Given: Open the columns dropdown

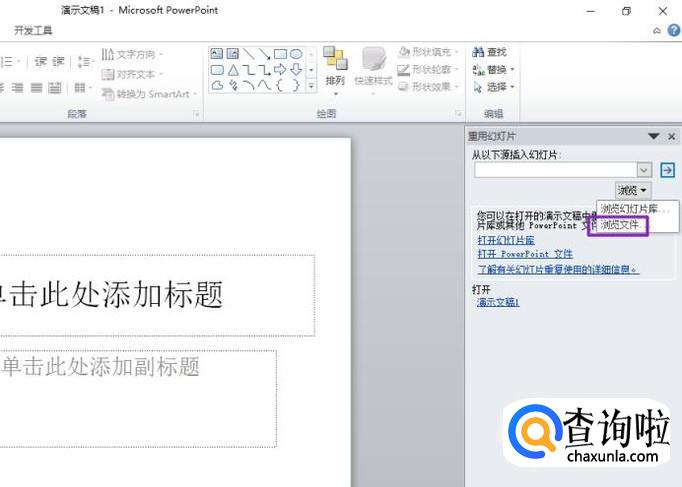Looking at the screenshot, I should 82,88.
